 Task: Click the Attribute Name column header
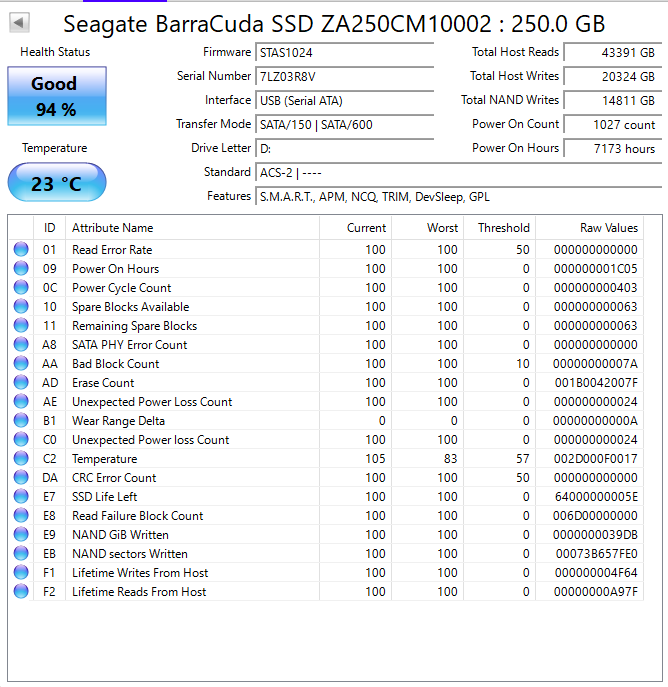(x=192, y=228)
